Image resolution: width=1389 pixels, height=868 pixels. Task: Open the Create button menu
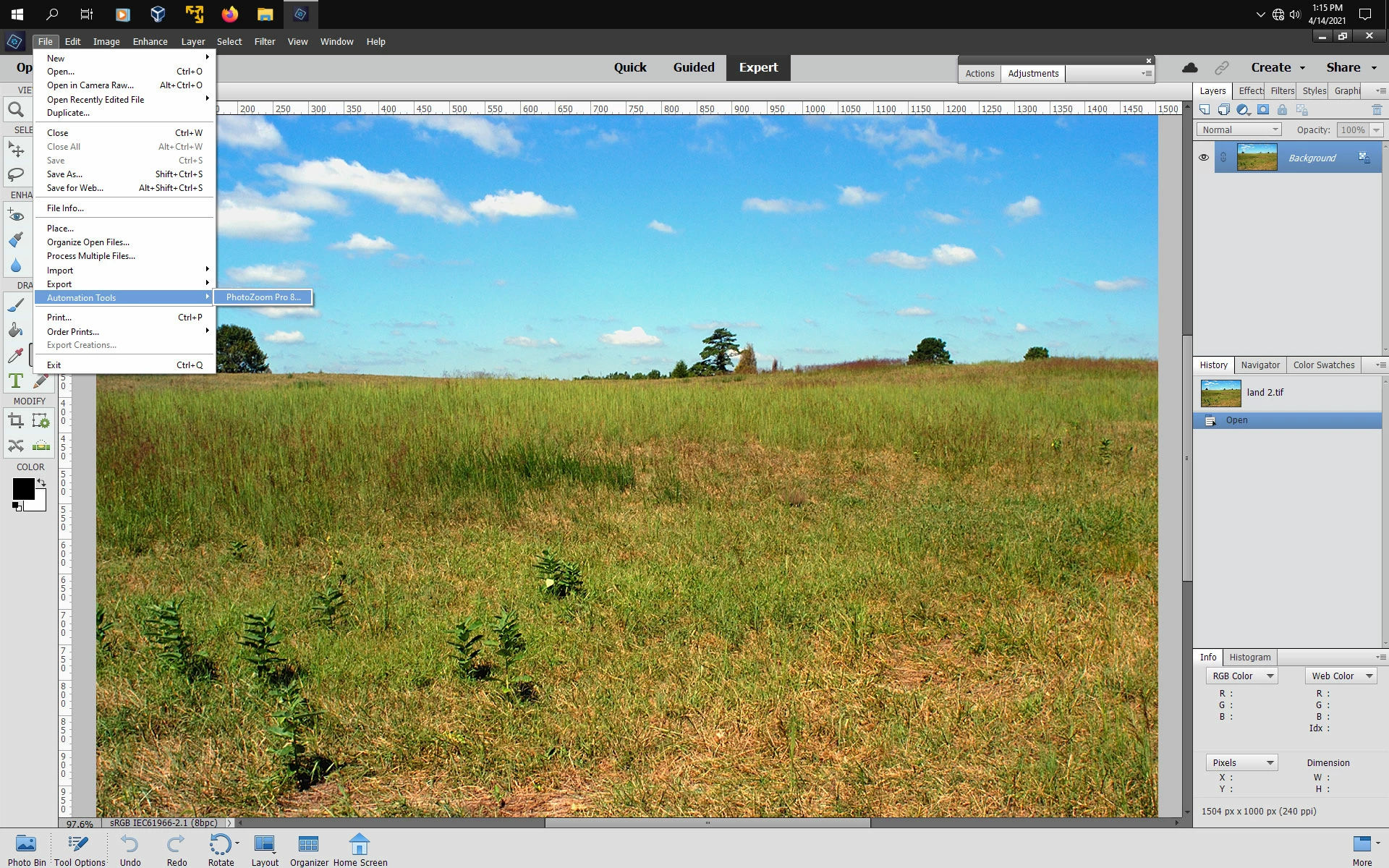(x=1278, y=67)
